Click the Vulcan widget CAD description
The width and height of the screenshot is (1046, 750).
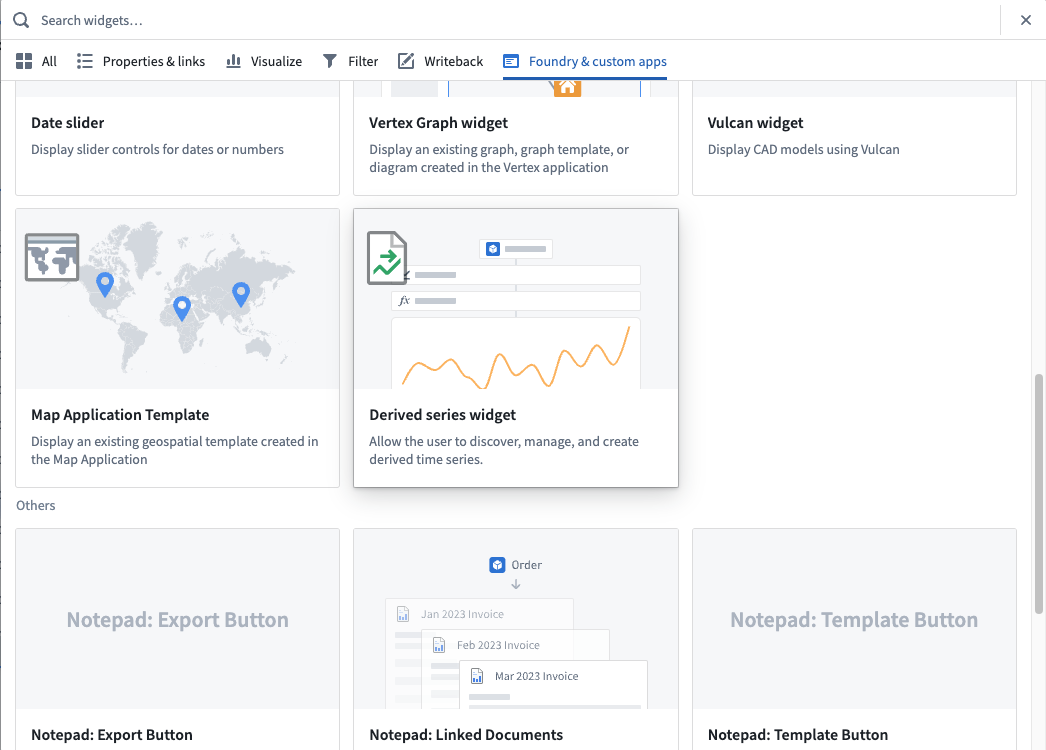(803, 149)
